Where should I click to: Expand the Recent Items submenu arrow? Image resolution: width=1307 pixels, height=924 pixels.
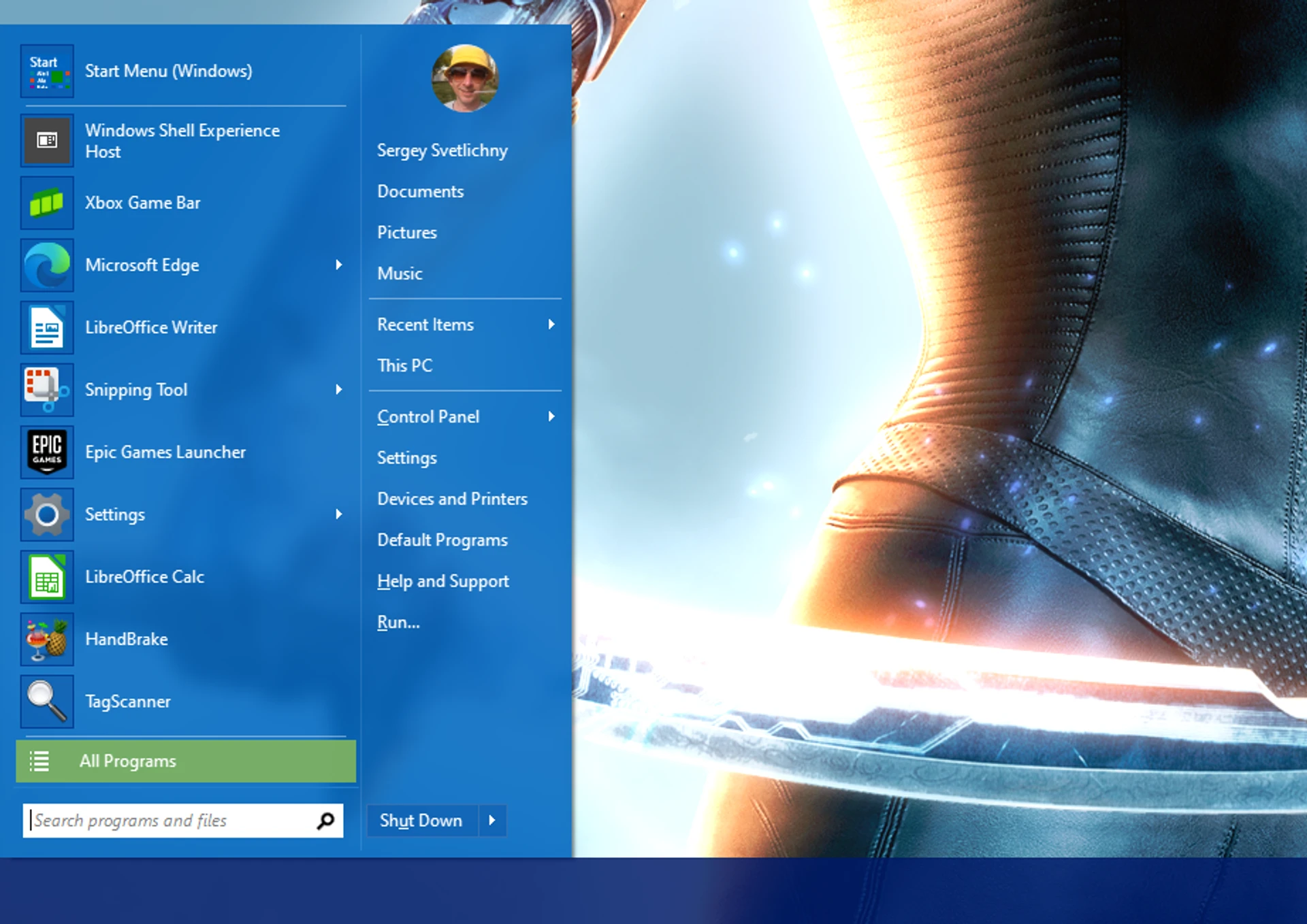[x=551, y=325]
